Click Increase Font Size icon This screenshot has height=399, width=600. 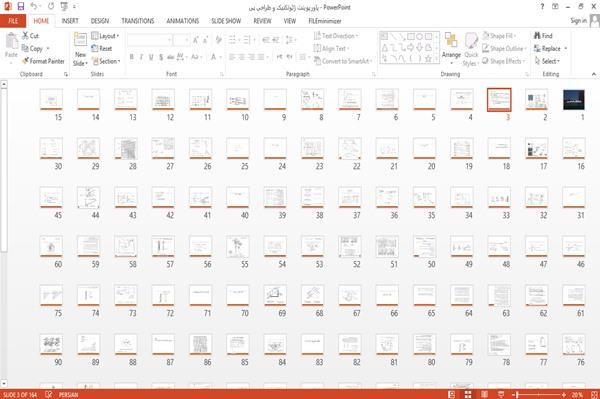[196, 40]
